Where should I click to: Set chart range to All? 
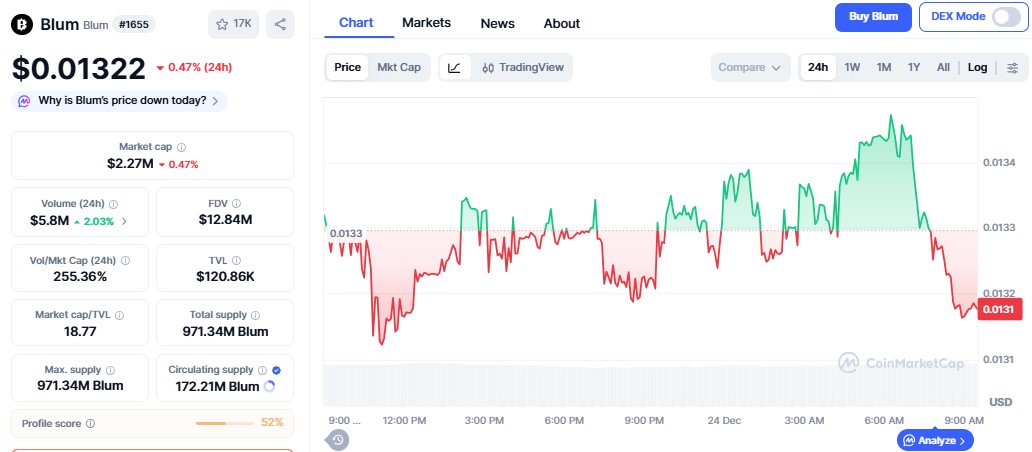[x=943, y=67]
